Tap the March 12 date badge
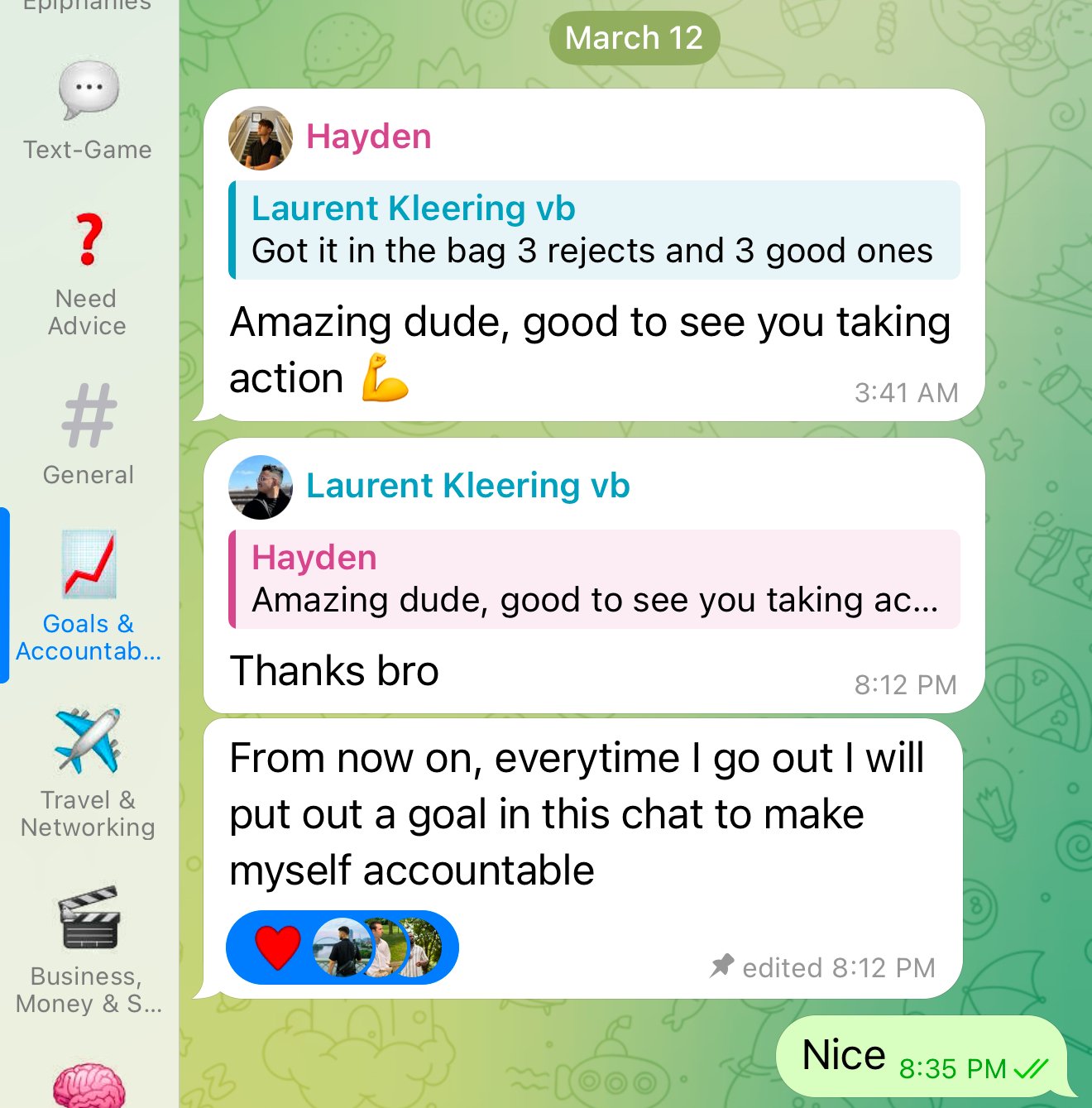Viewport: 1092px width, 1108px height. click(635, 38)
